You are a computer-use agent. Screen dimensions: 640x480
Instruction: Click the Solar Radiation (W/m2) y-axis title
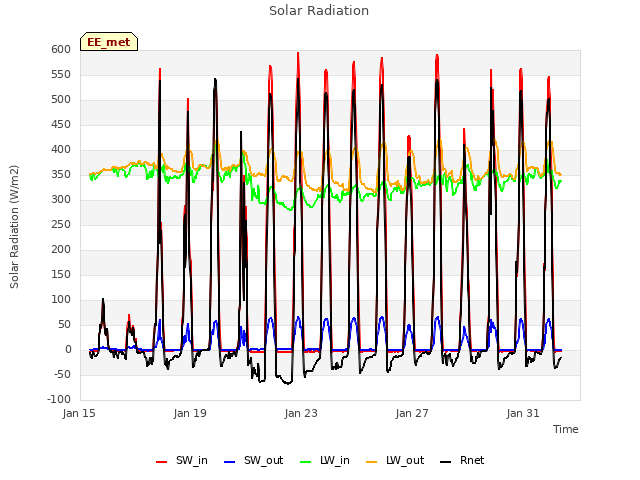tap(14, 227)
